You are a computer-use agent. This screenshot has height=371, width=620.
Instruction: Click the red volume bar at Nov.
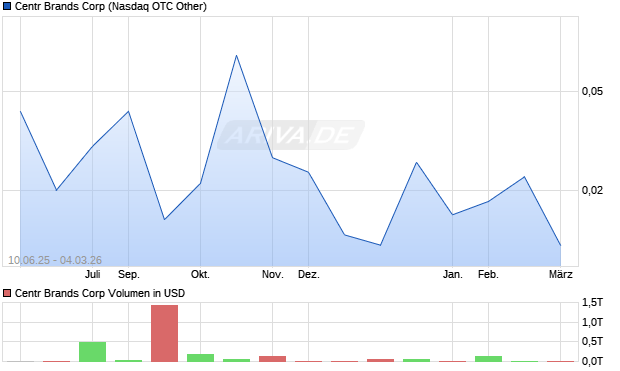click(x=272, y=359)
